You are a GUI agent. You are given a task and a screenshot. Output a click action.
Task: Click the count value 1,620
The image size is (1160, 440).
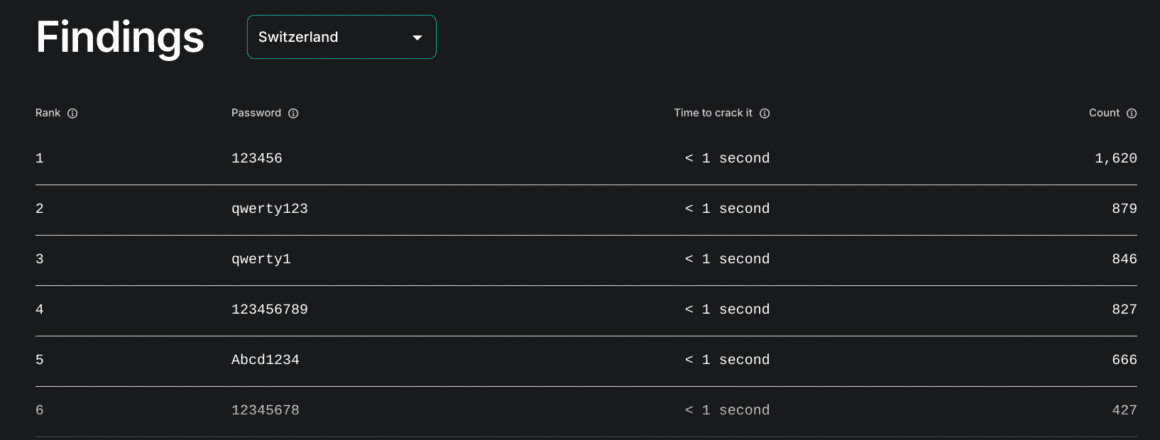(x=1116, y=158)
